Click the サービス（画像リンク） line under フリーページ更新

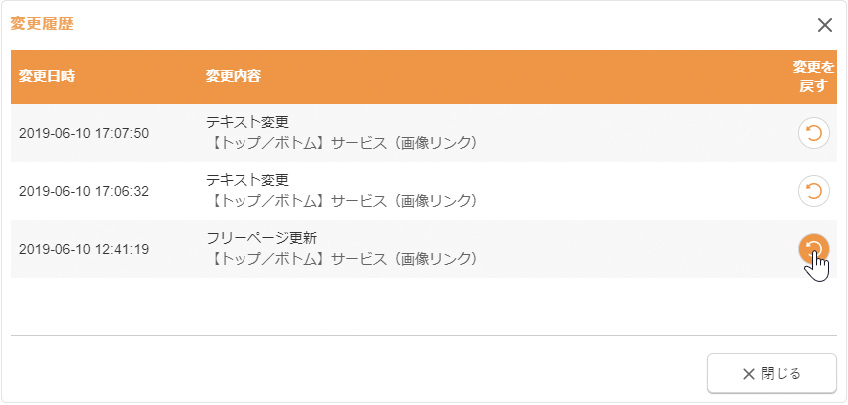point(341,260)
